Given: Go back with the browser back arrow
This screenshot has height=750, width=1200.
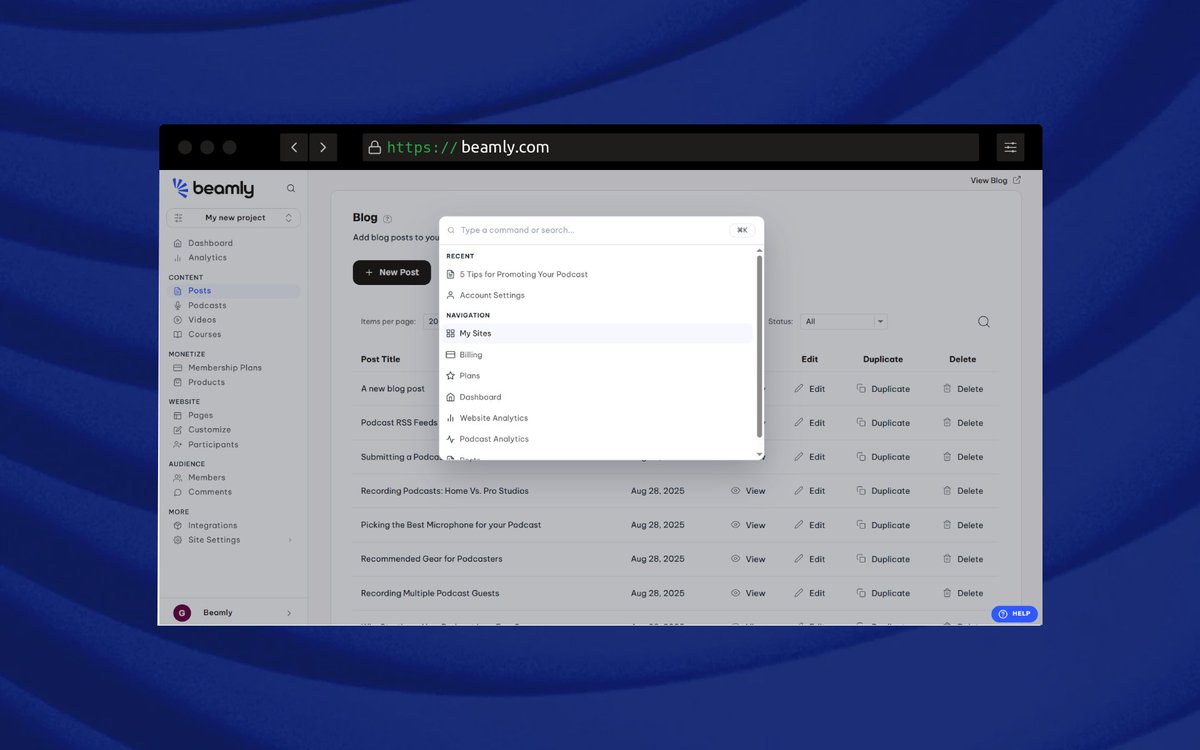Looking at the screenshot, I should click(294, 147).
